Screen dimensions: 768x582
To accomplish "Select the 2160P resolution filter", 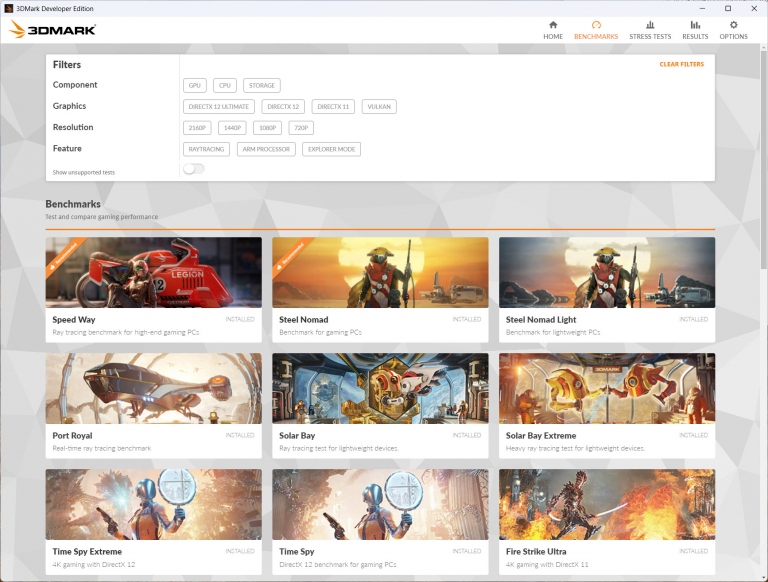I will pyautogui.click(x=197, y=128).
